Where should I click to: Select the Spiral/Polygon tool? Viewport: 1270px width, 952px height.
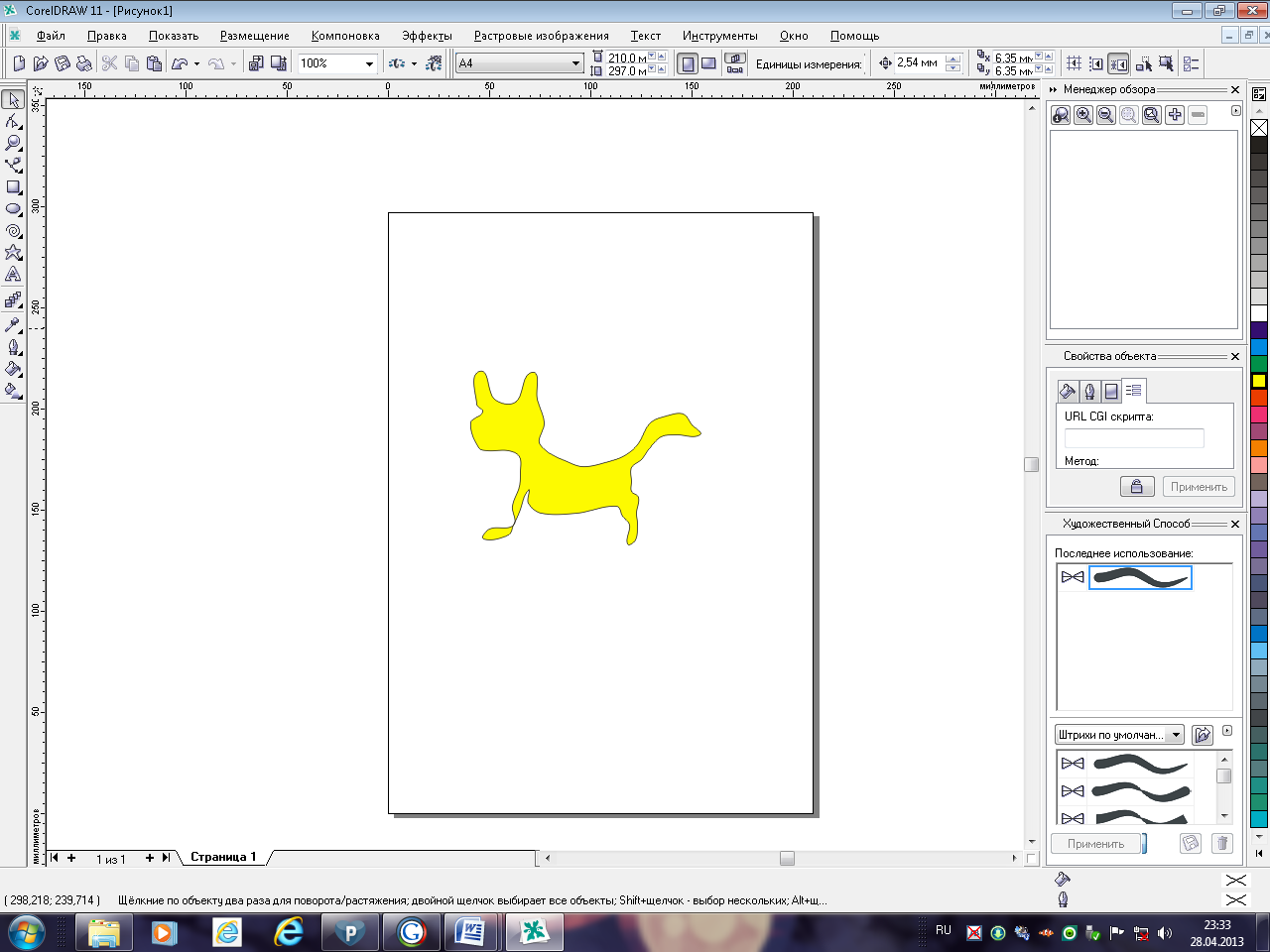(x=13, y=230)
